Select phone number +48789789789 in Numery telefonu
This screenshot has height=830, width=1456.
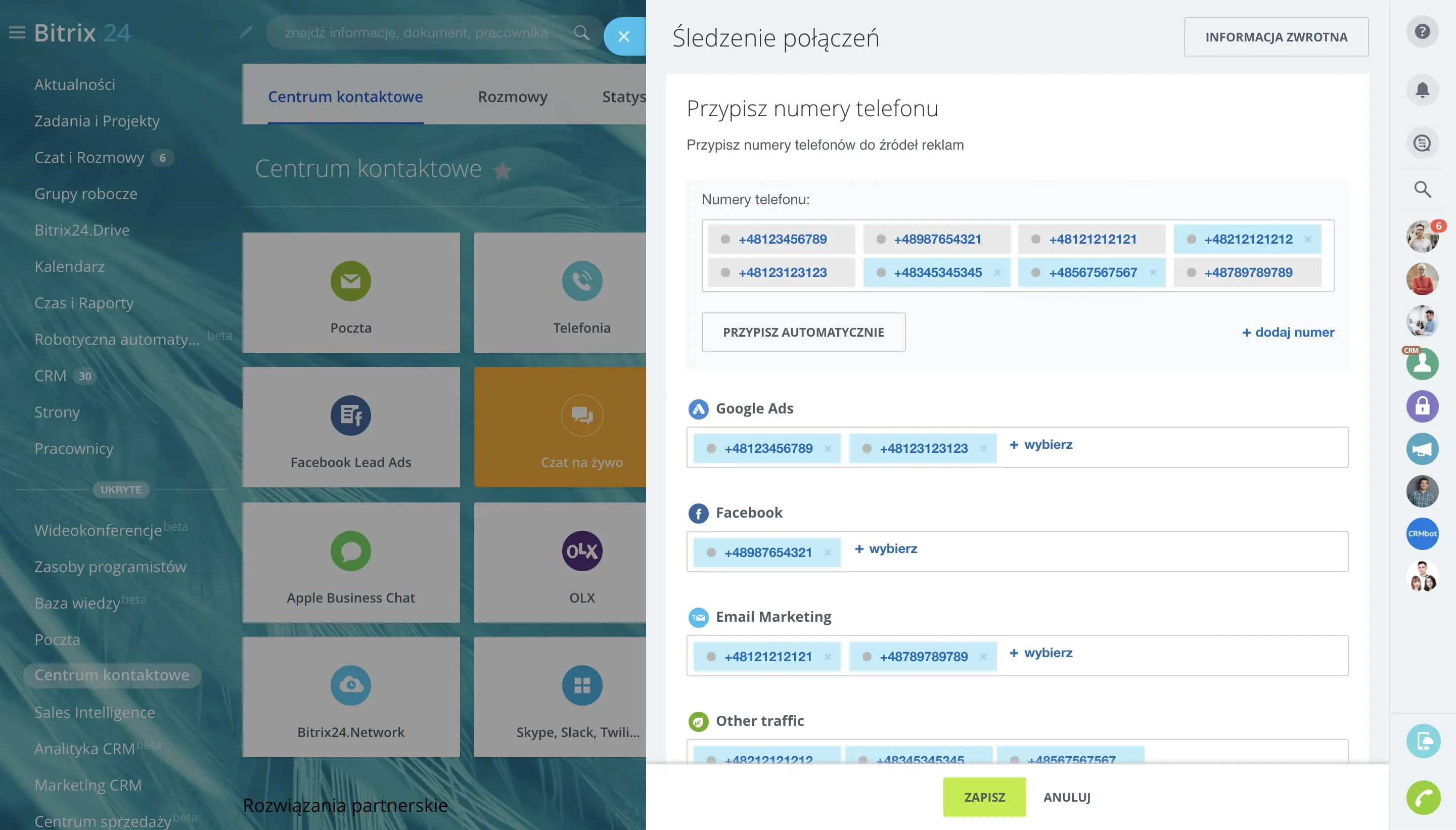[1248, 272]
